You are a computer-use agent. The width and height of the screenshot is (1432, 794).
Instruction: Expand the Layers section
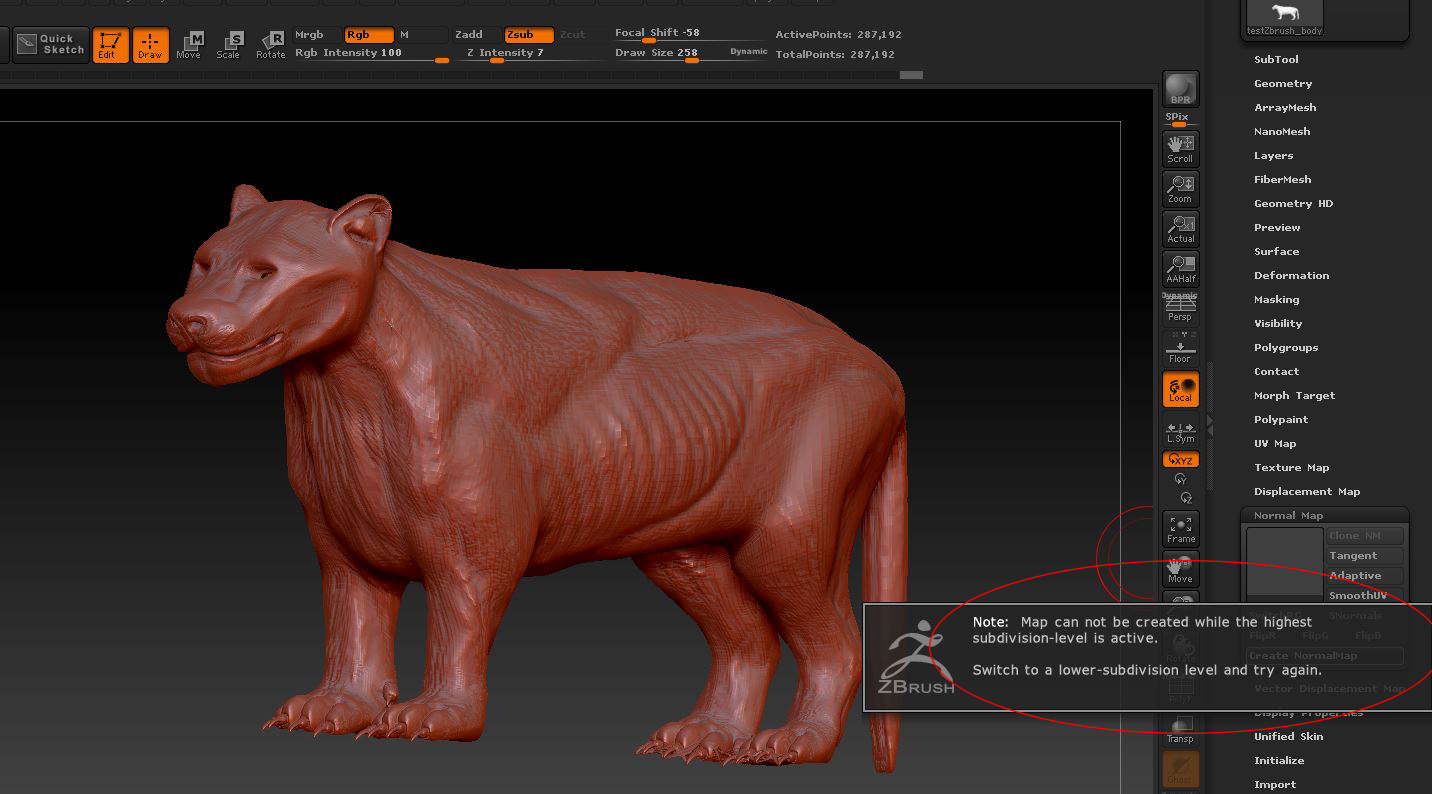[1274, 156]
